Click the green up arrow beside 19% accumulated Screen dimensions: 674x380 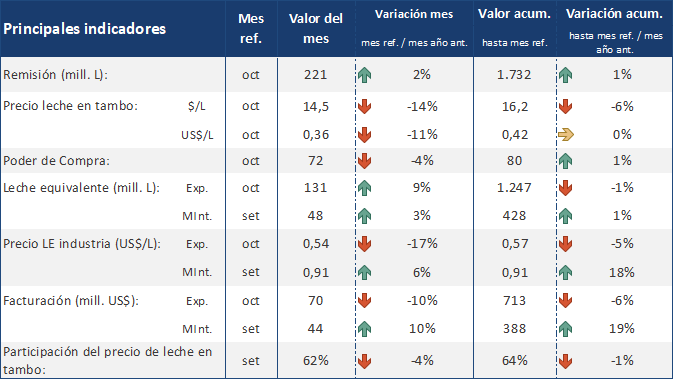pyautogui.click(x=566, y=329)
